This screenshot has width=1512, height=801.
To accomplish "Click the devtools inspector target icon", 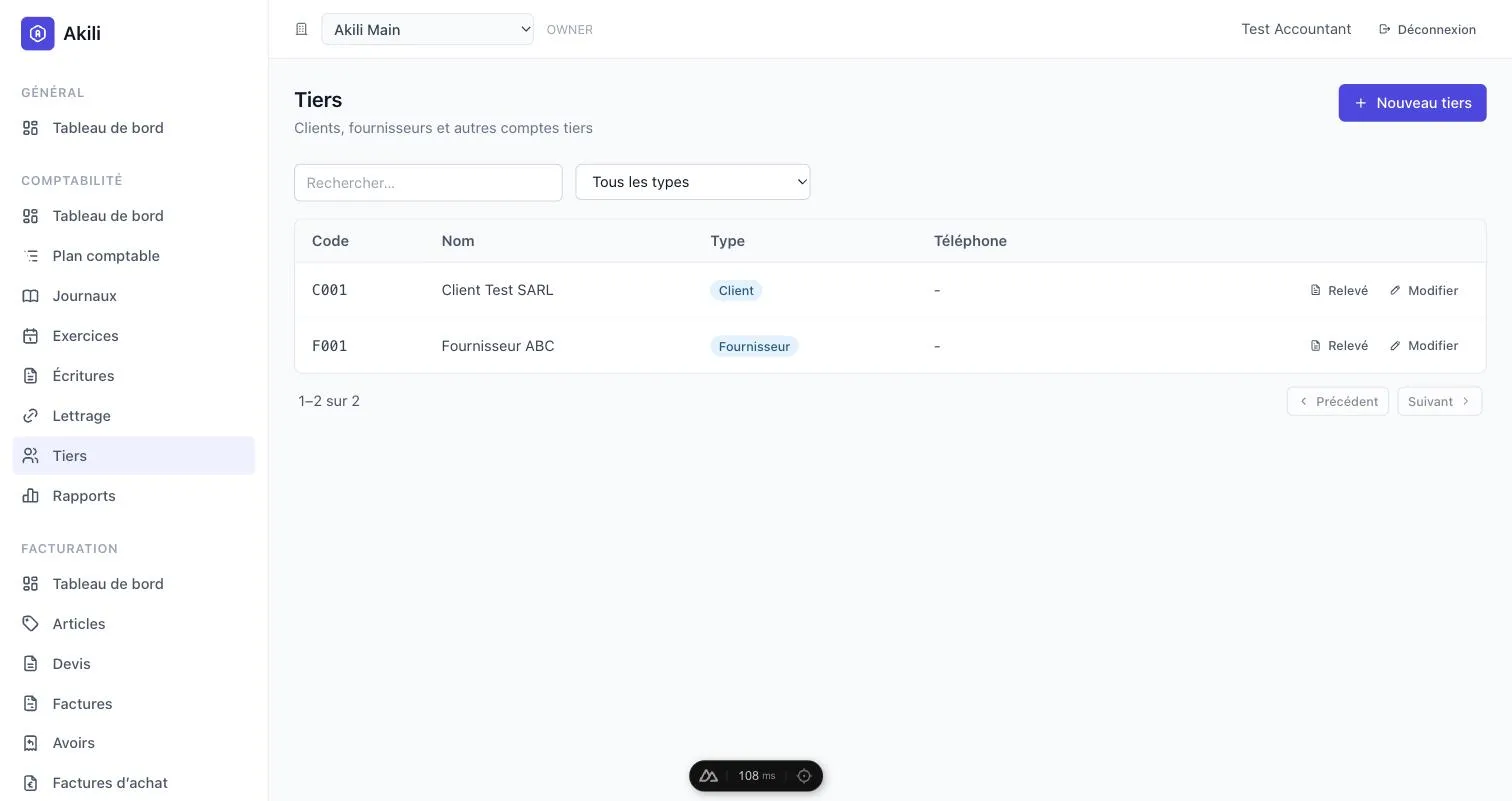I will 804,776.
